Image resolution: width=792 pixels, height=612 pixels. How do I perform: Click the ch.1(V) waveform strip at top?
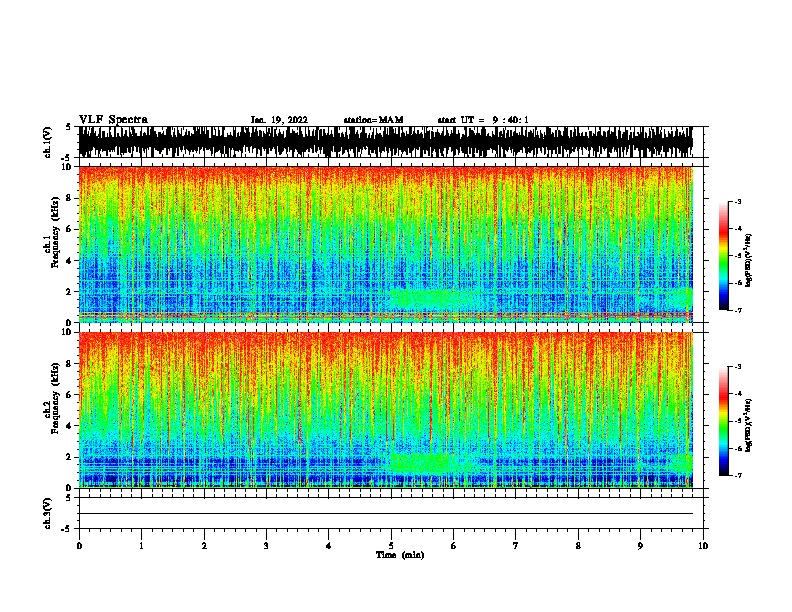(x=386, y=142)
